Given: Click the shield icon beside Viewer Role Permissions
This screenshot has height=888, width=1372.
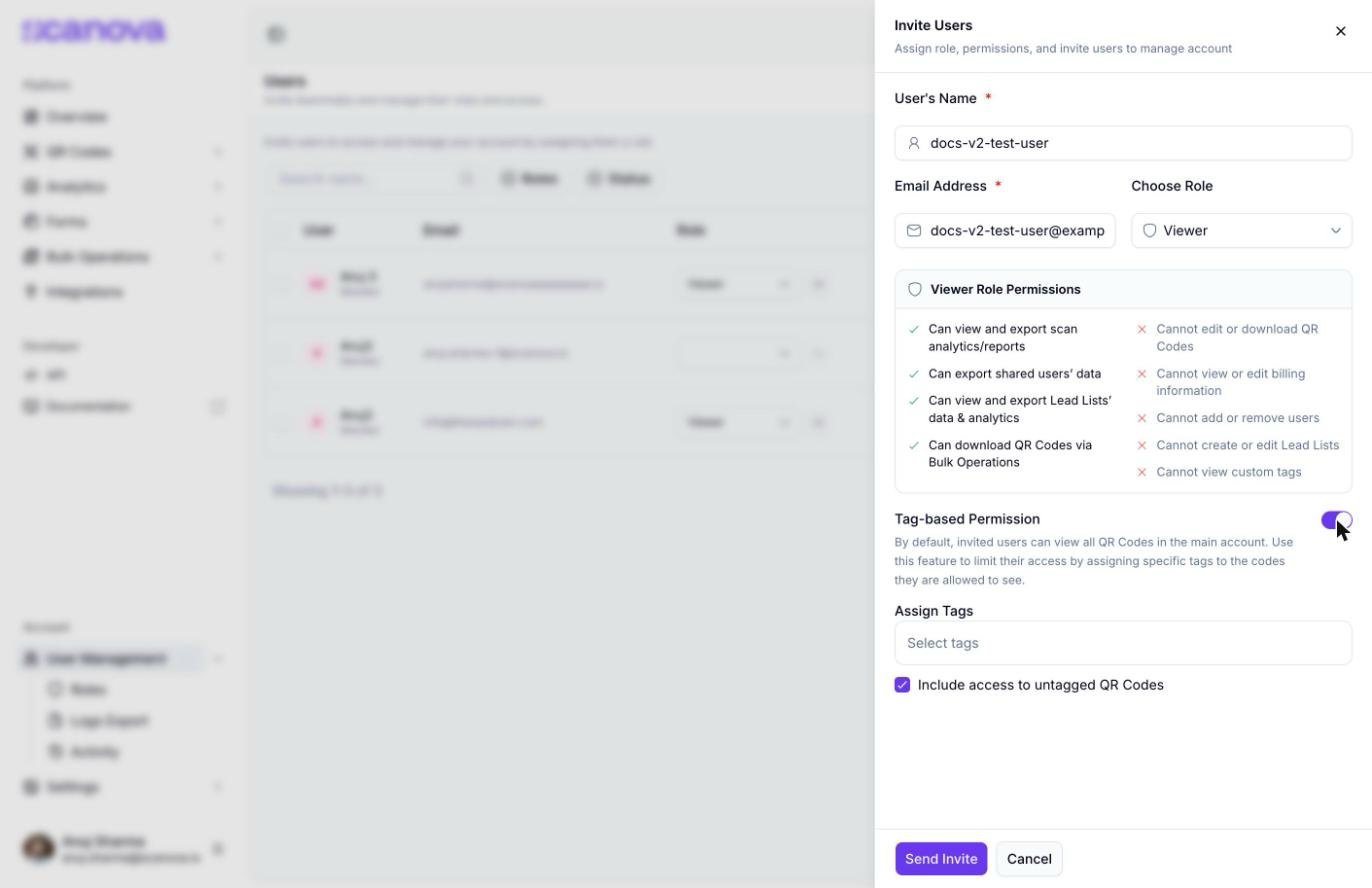Looking at the screenshot, I should [x=914, y=289].
